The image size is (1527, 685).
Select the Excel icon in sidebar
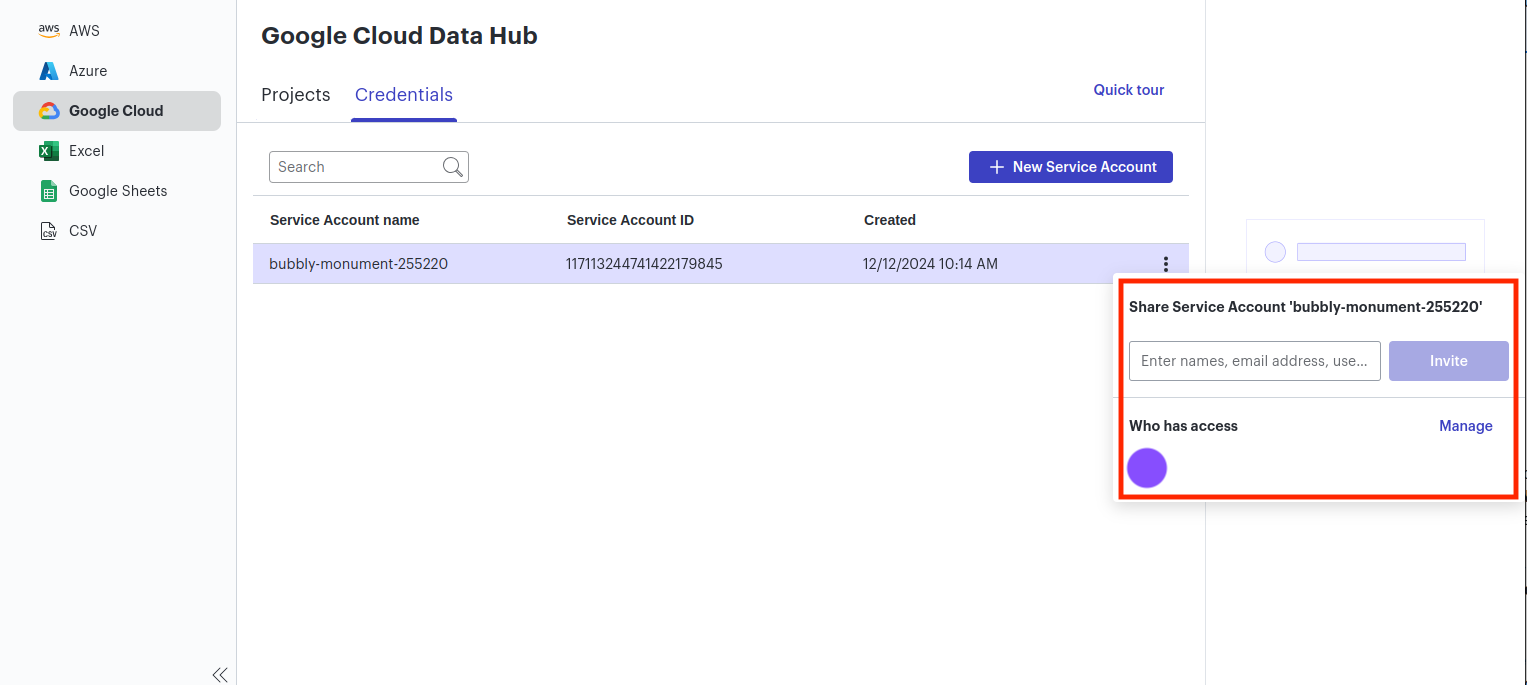(x=49, y=151)
